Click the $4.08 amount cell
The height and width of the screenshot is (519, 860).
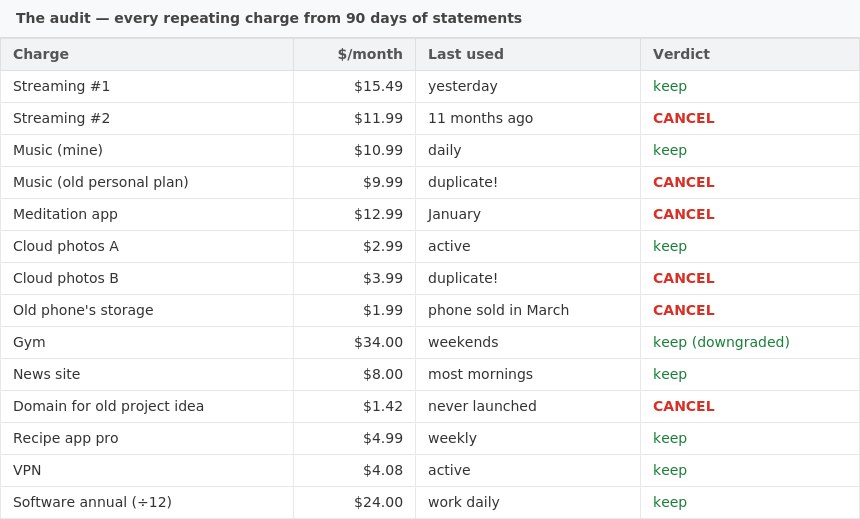pyautogui.click(x=354, y=470)
